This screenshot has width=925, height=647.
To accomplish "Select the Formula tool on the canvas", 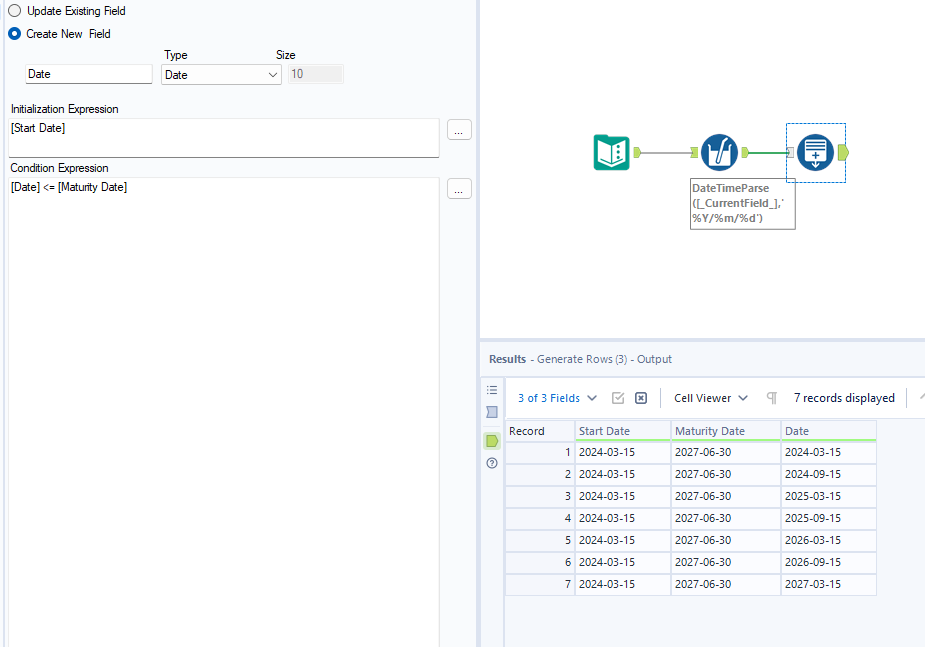I will click(x=719, y=153).
